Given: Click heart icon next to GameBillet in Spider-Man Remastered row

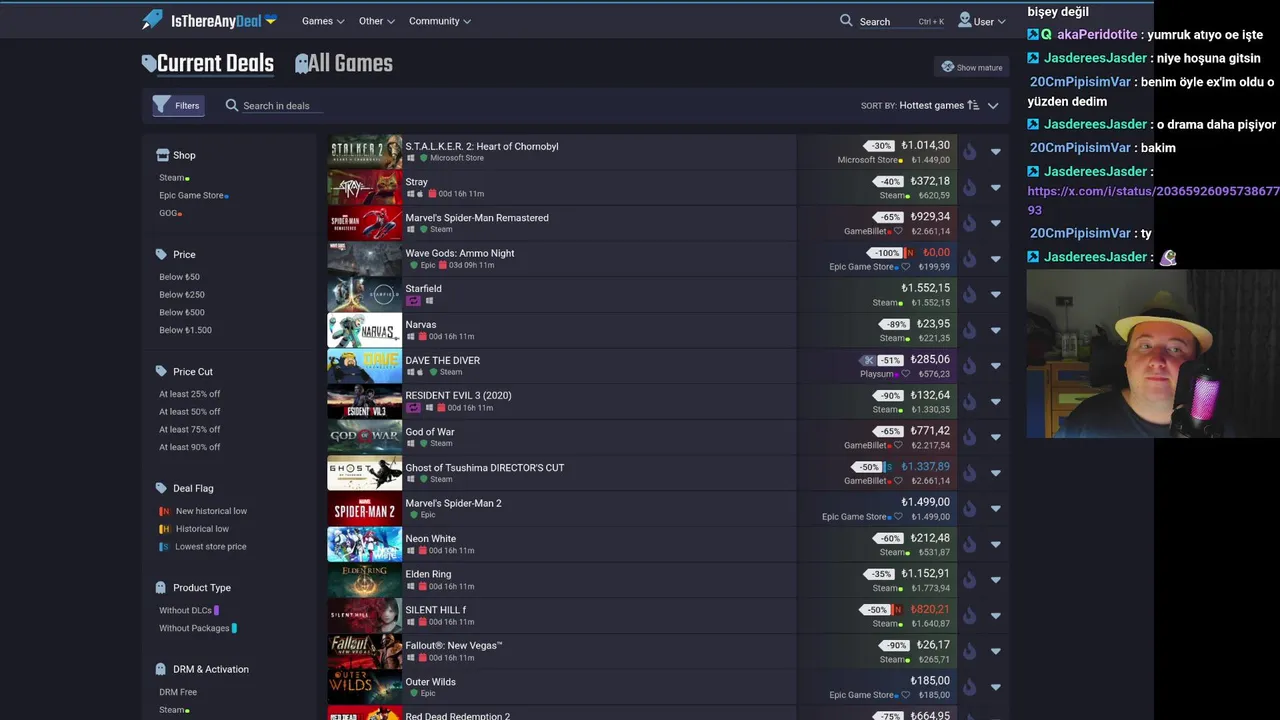Looking at the screenshot, I should point(897,231).
